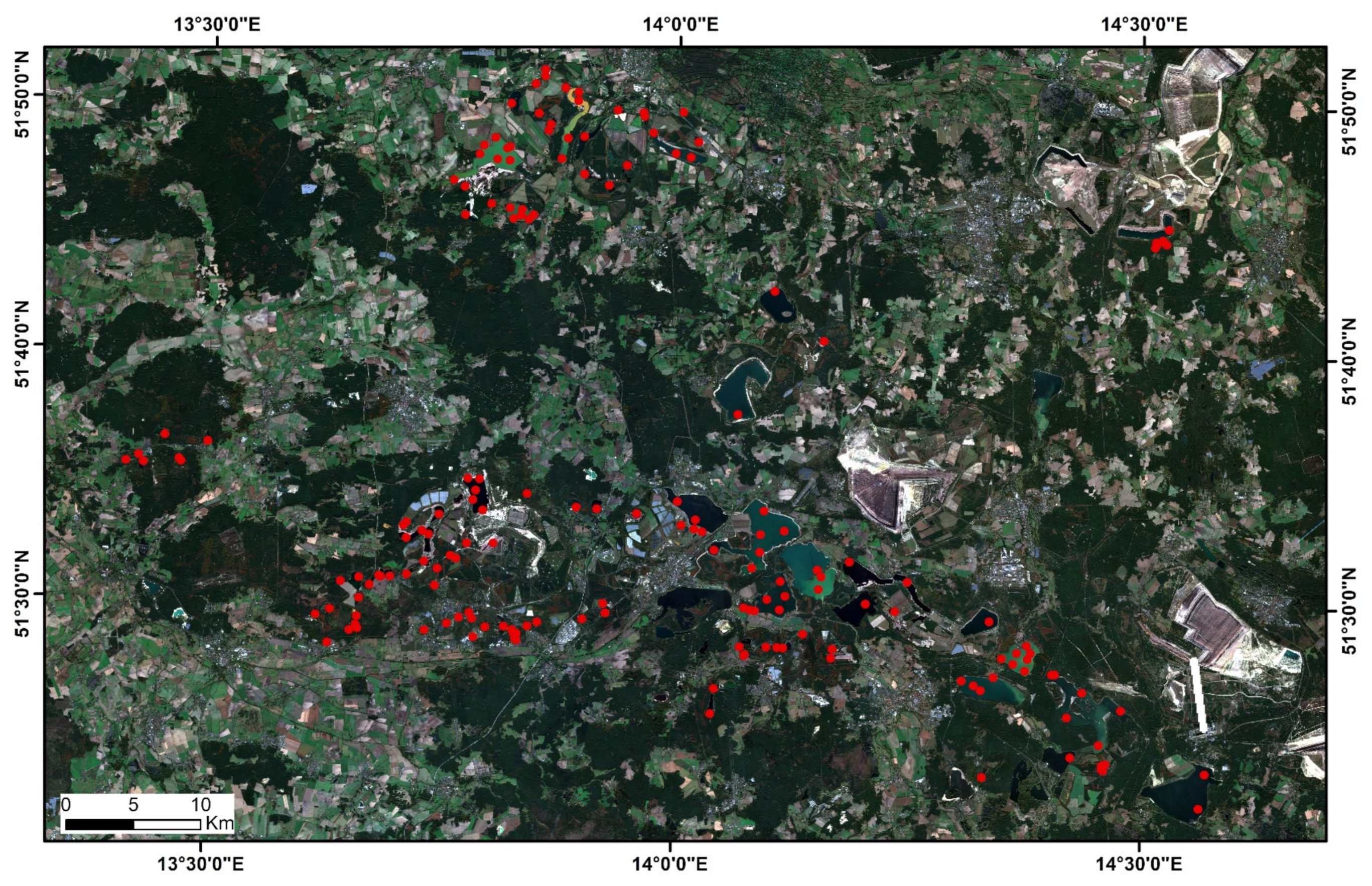This screenshot has width=1372, height=886.
Task: Click the Km unit label on the scale bar
Action: pos(219,823)
